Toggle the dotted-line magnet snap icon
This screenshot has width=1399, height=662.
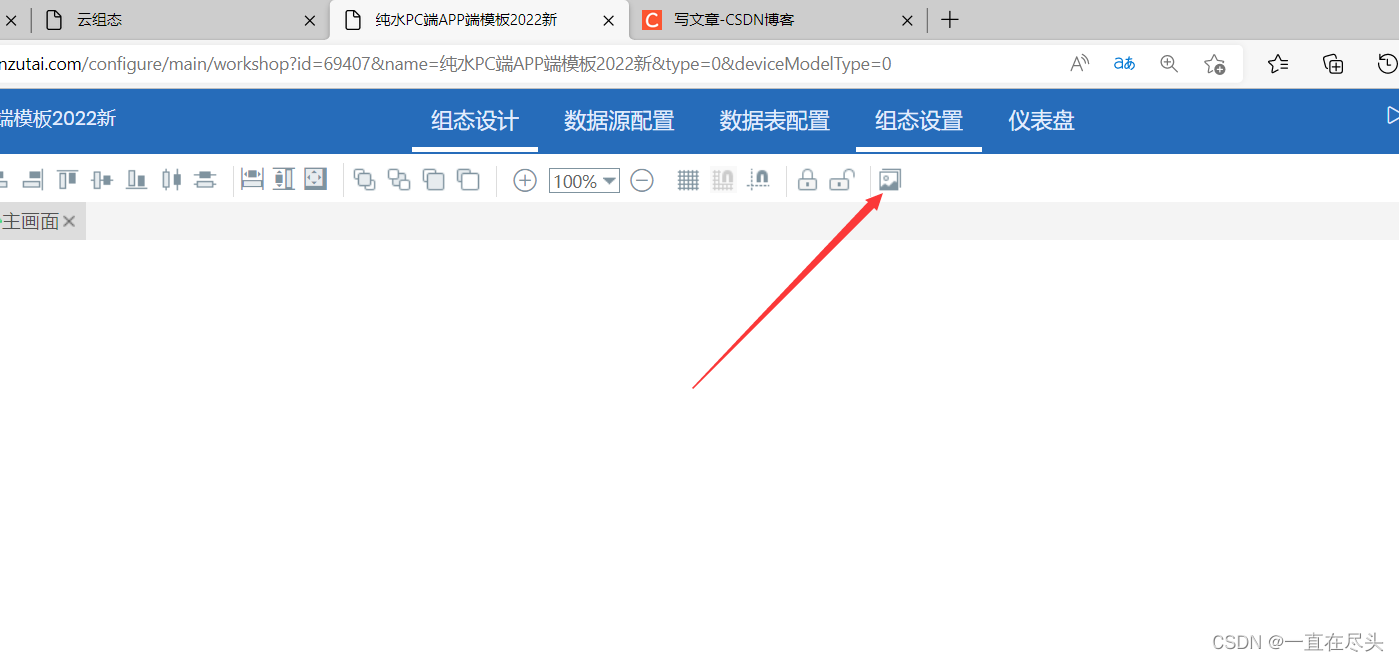[759, 181]
